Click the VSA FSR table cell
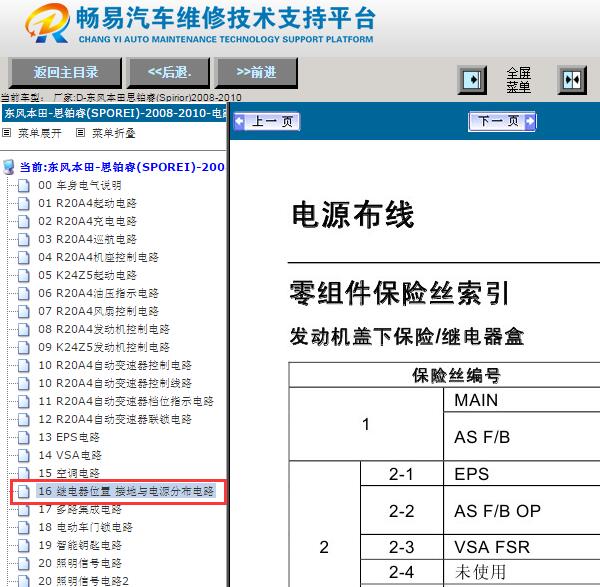Screen dimensions: 600x587 pyautogui.click(x=522, y=547)
